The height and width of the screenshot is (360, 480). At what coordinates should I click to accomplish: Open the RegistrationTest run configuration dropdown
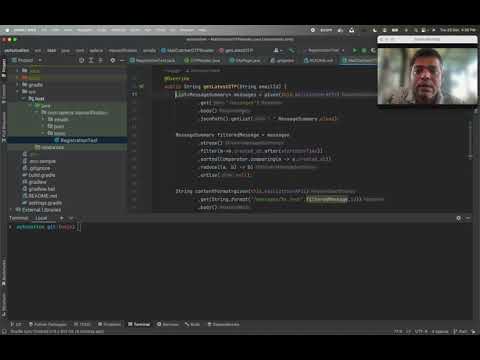325,50
